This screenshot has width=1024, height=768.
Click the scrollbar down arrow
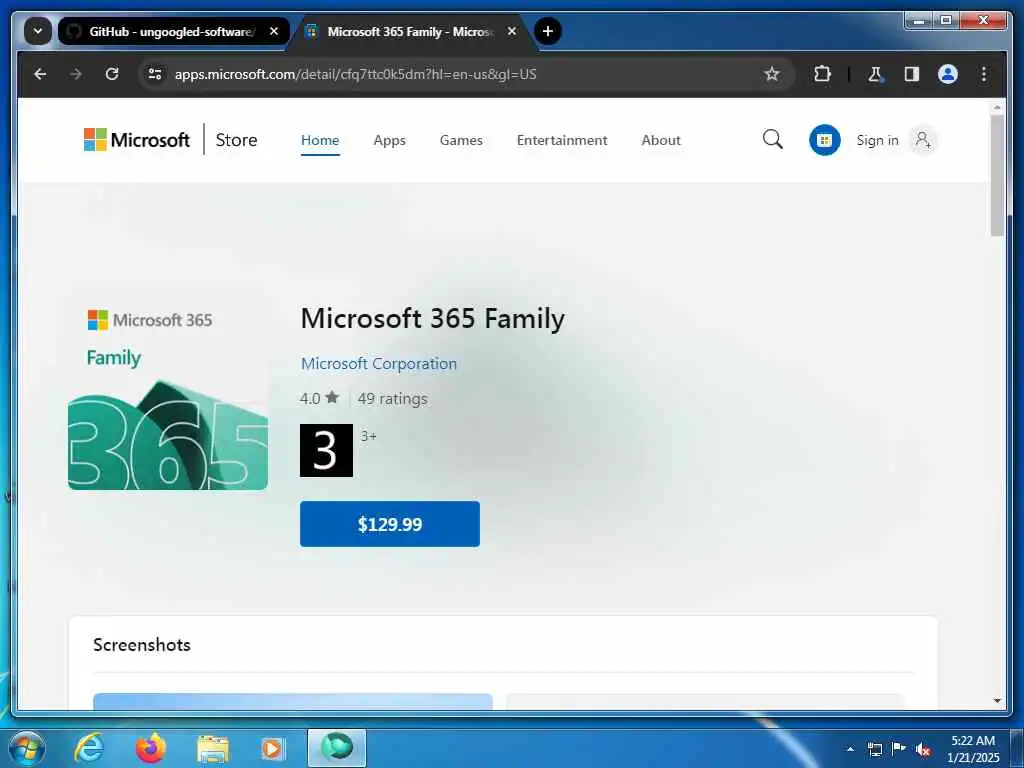[997, 701]
